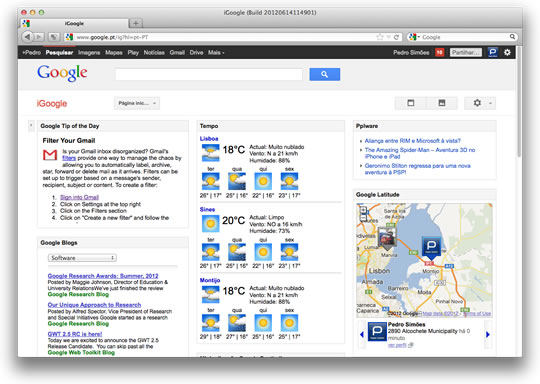This screenshot has width=540, height=384.
Task: Click the Google Web Toolkit Blog label
Action: point(81,352)
